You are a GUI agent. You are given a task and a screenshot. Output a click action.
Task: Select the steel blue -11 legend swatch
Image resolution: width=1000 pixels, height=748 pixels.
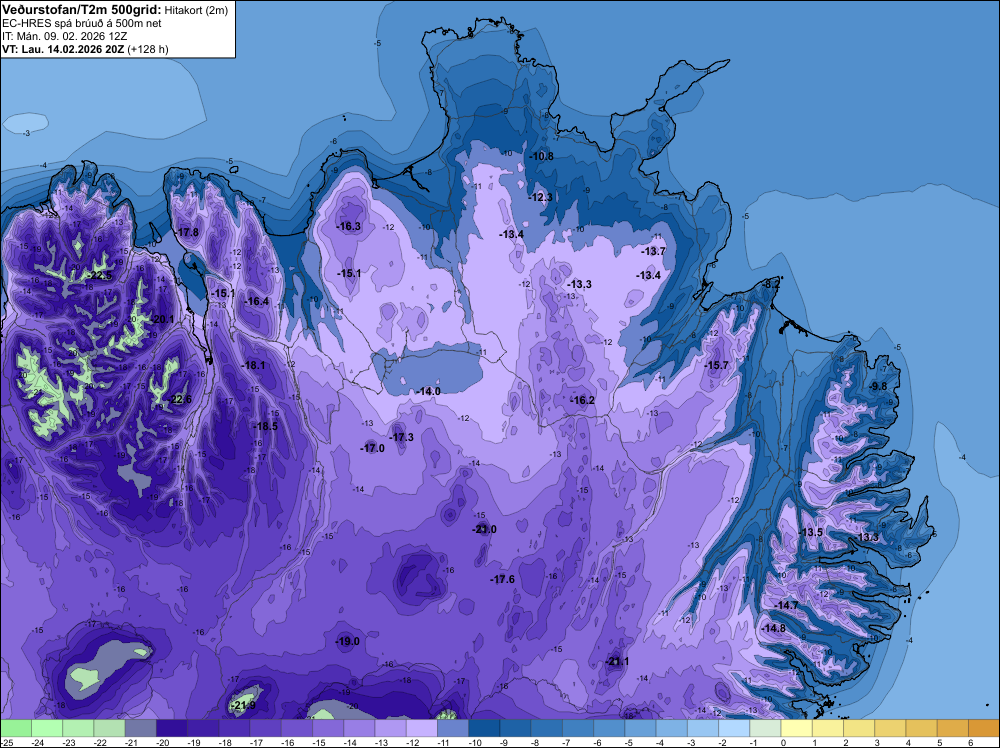coord(453,728)
